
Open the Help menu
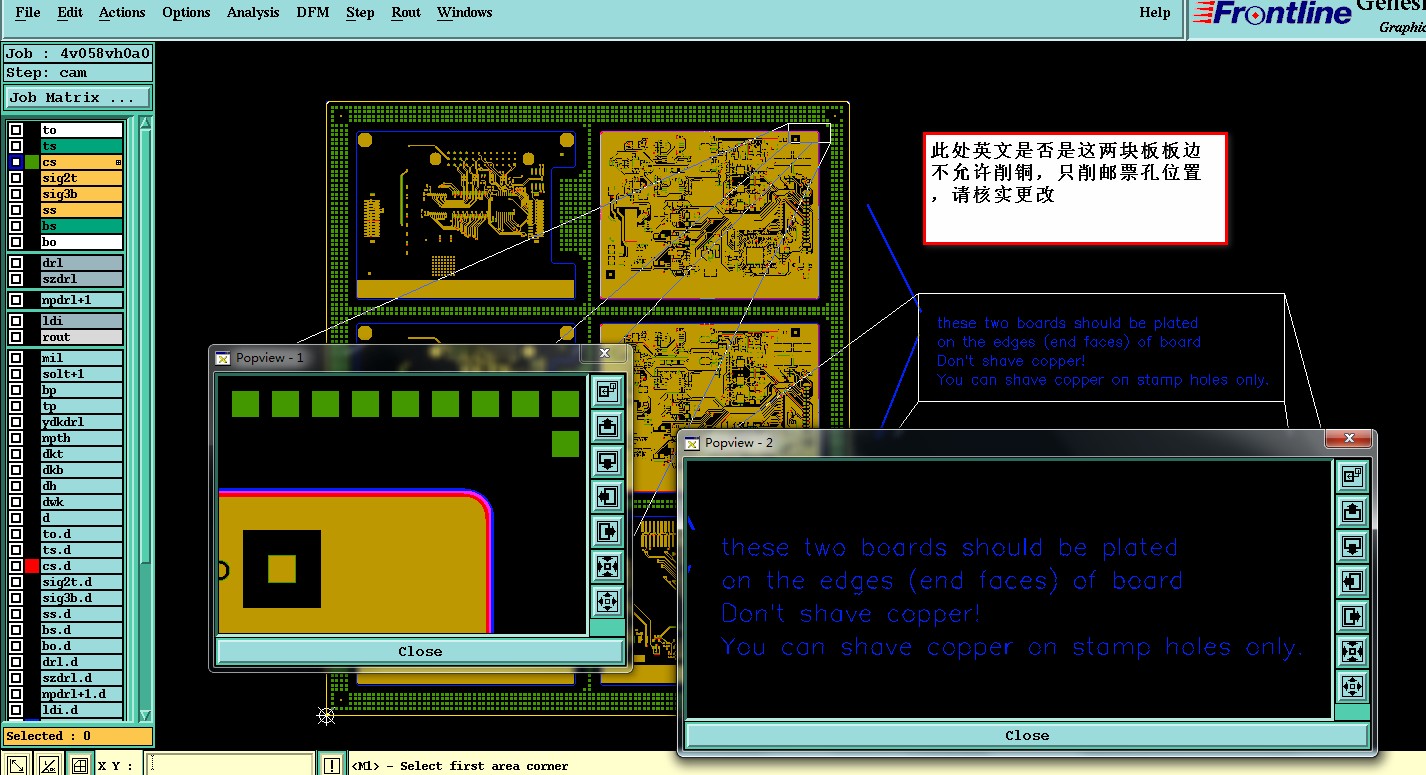pos(1155,13)
